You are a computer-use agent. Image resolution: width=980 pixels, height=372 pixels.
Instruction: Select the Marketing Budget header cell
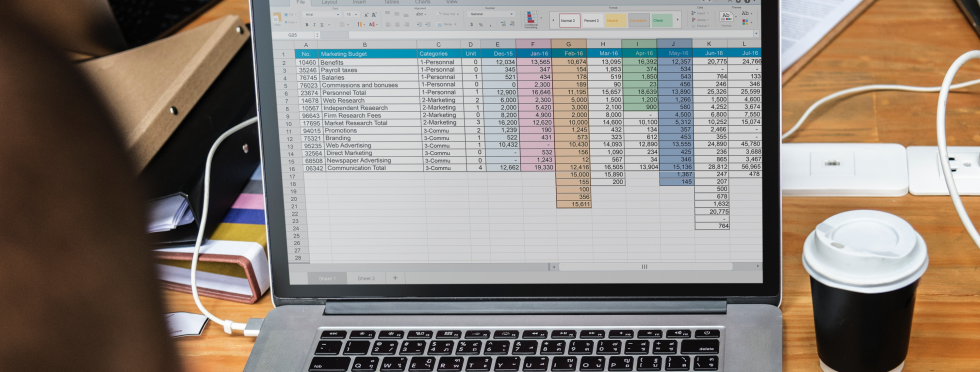point(367,54)
